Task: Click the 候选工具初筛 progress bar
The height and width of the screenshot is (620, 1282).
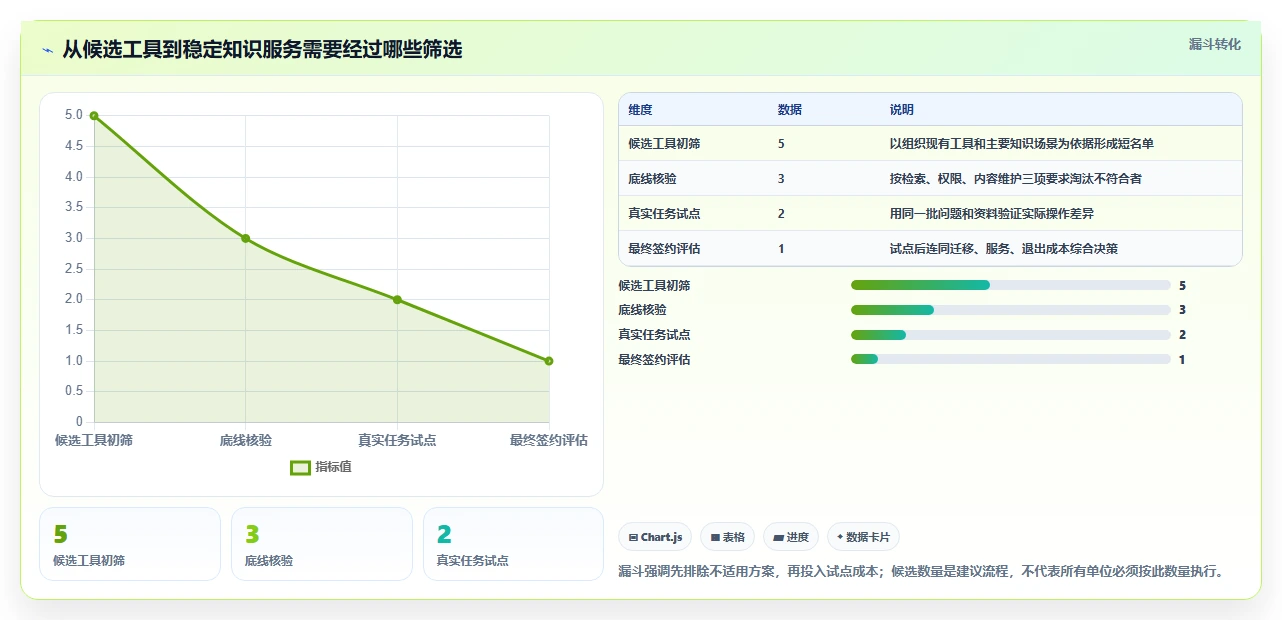Action: [x=1010, y=285]
